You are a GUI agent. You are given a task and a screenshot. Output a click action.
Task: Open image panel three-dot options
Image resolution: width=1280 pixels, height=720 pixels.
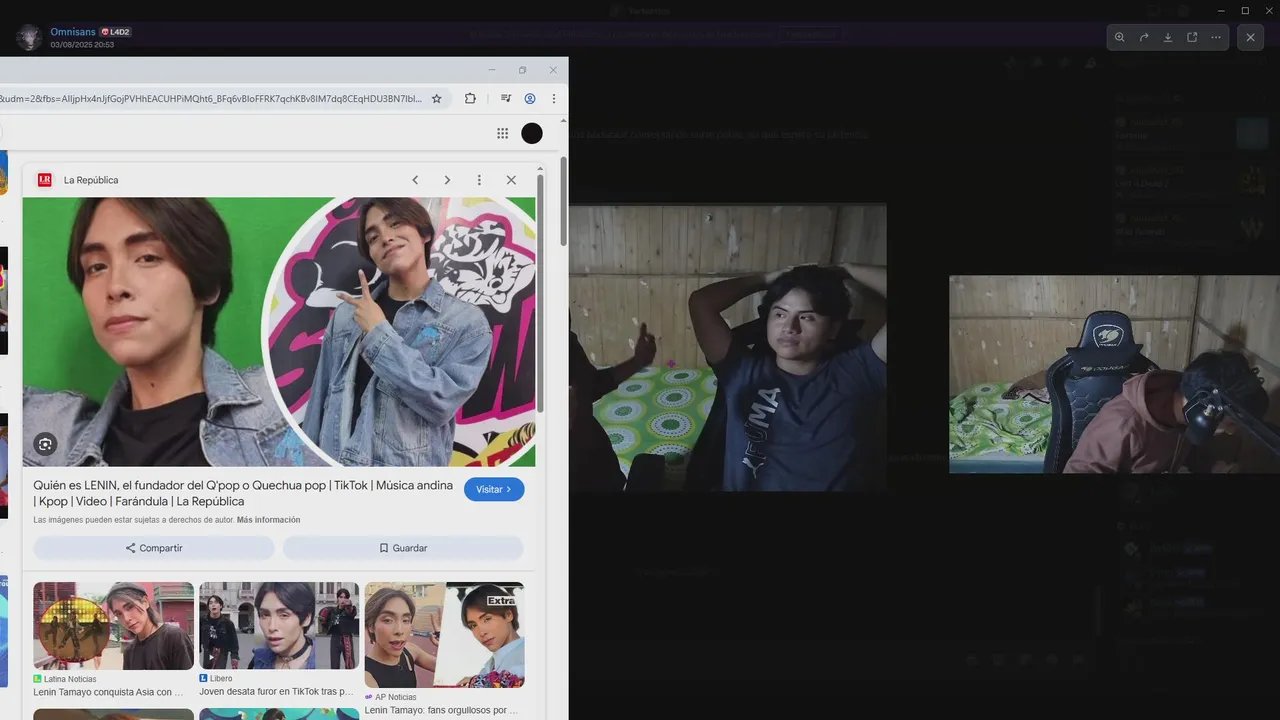pyautogui.click(x=479, y=180)
